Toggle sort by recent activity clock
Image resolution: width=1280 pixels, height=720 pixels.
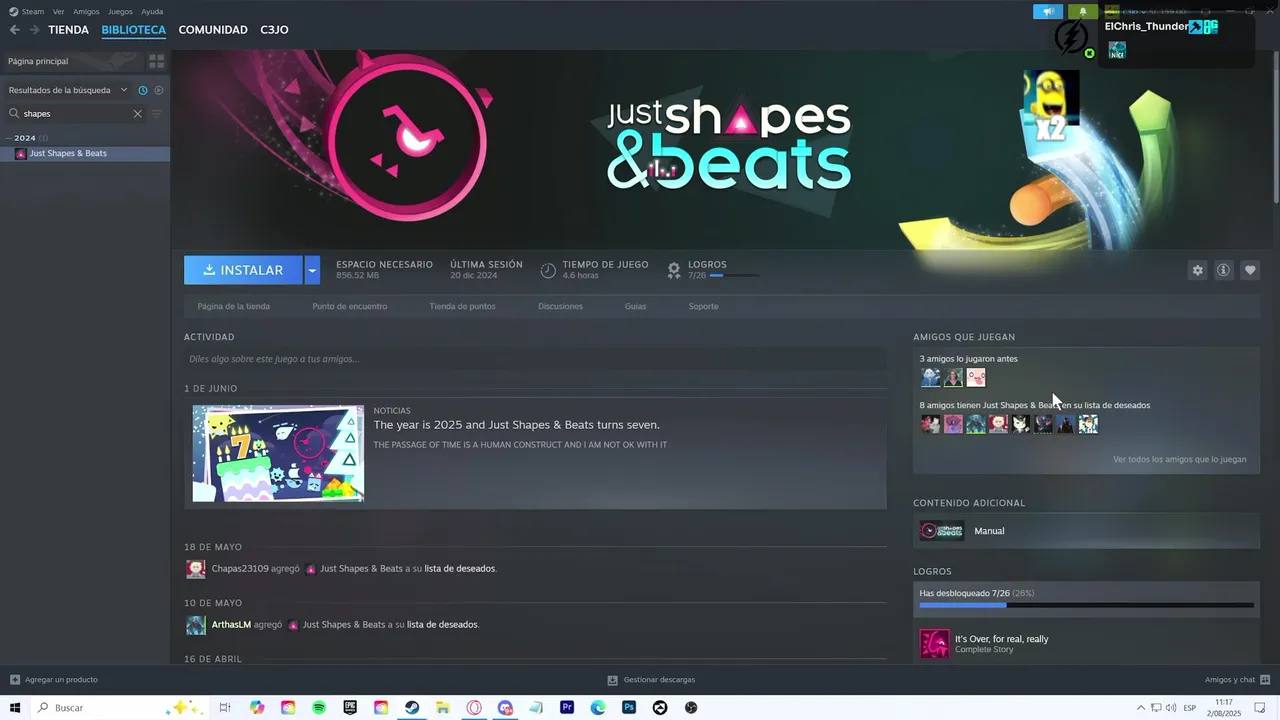tap(143, 90)
